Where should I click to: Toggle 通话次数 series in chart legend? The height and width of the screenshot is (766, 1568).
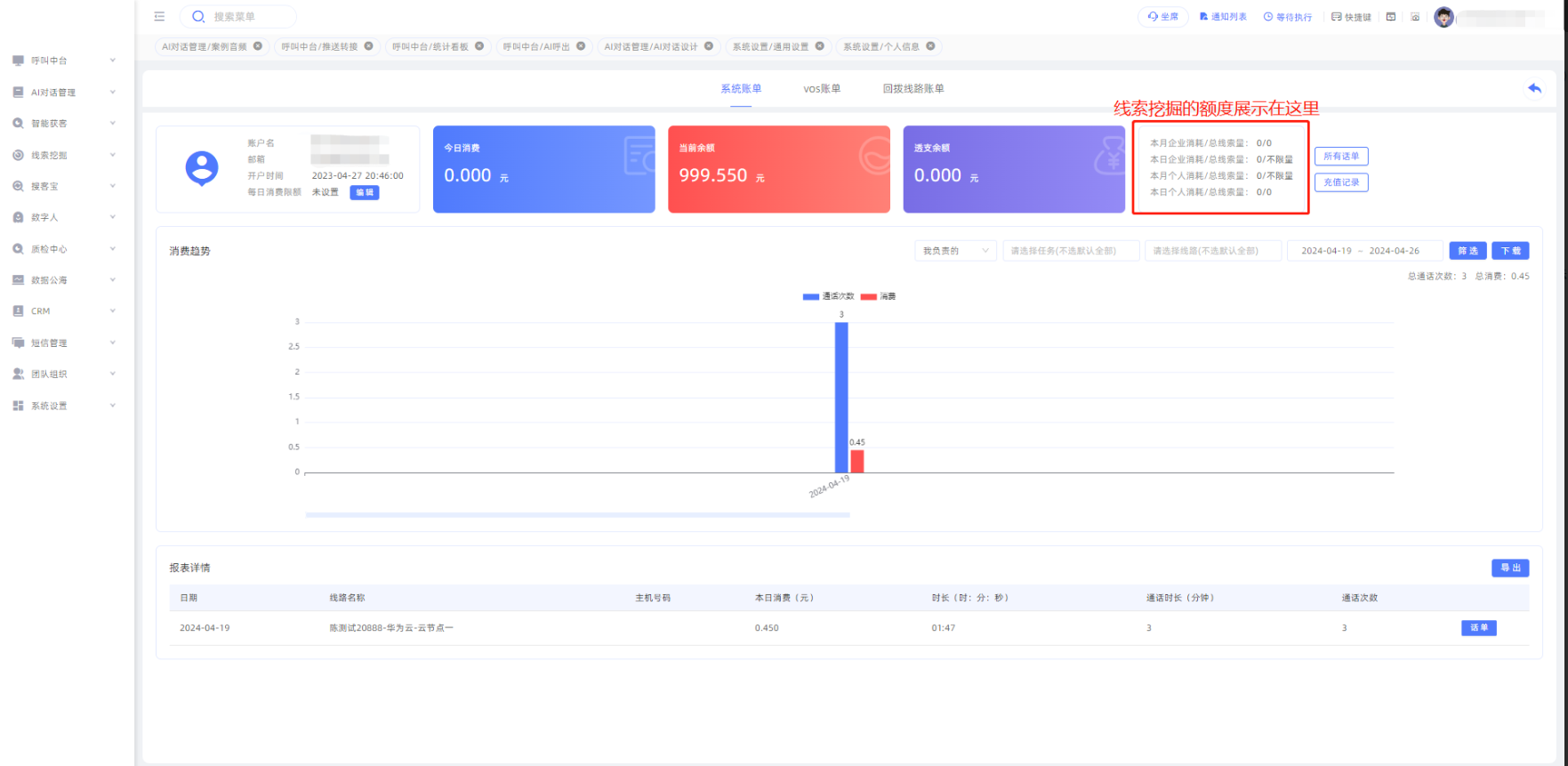tap(828, 296)
